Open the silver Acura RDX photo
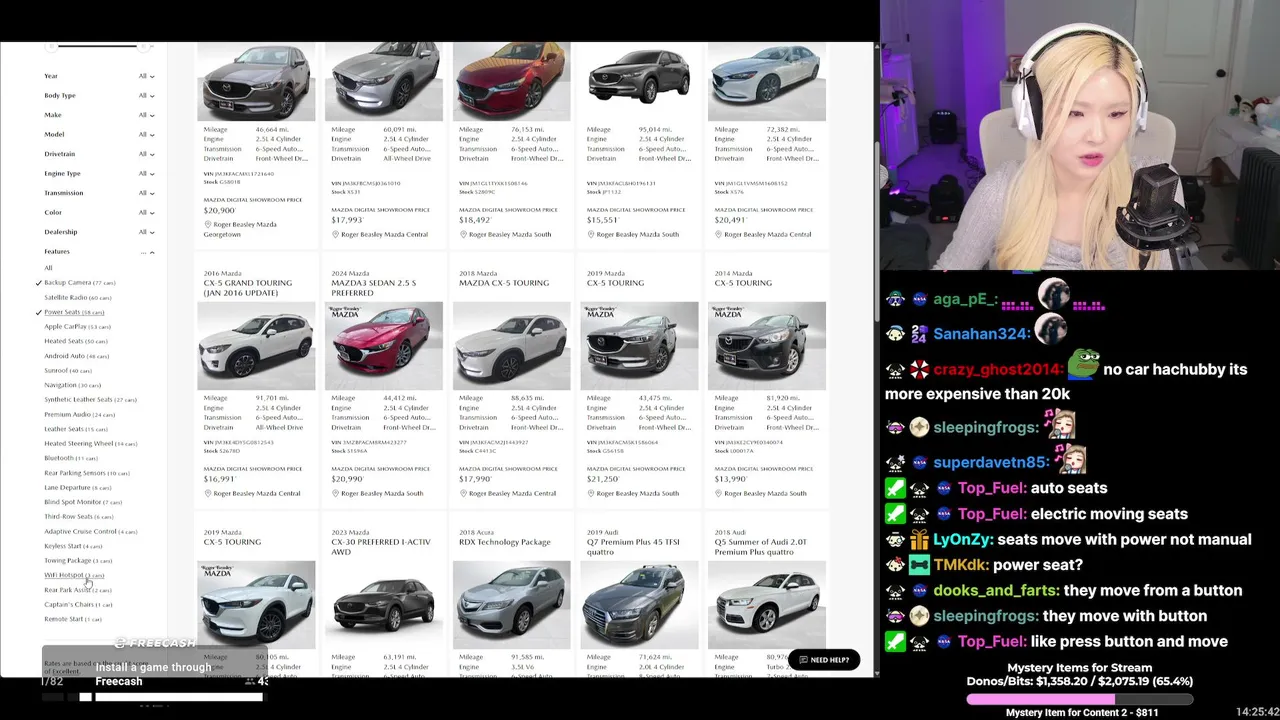 tap(512, 605)
